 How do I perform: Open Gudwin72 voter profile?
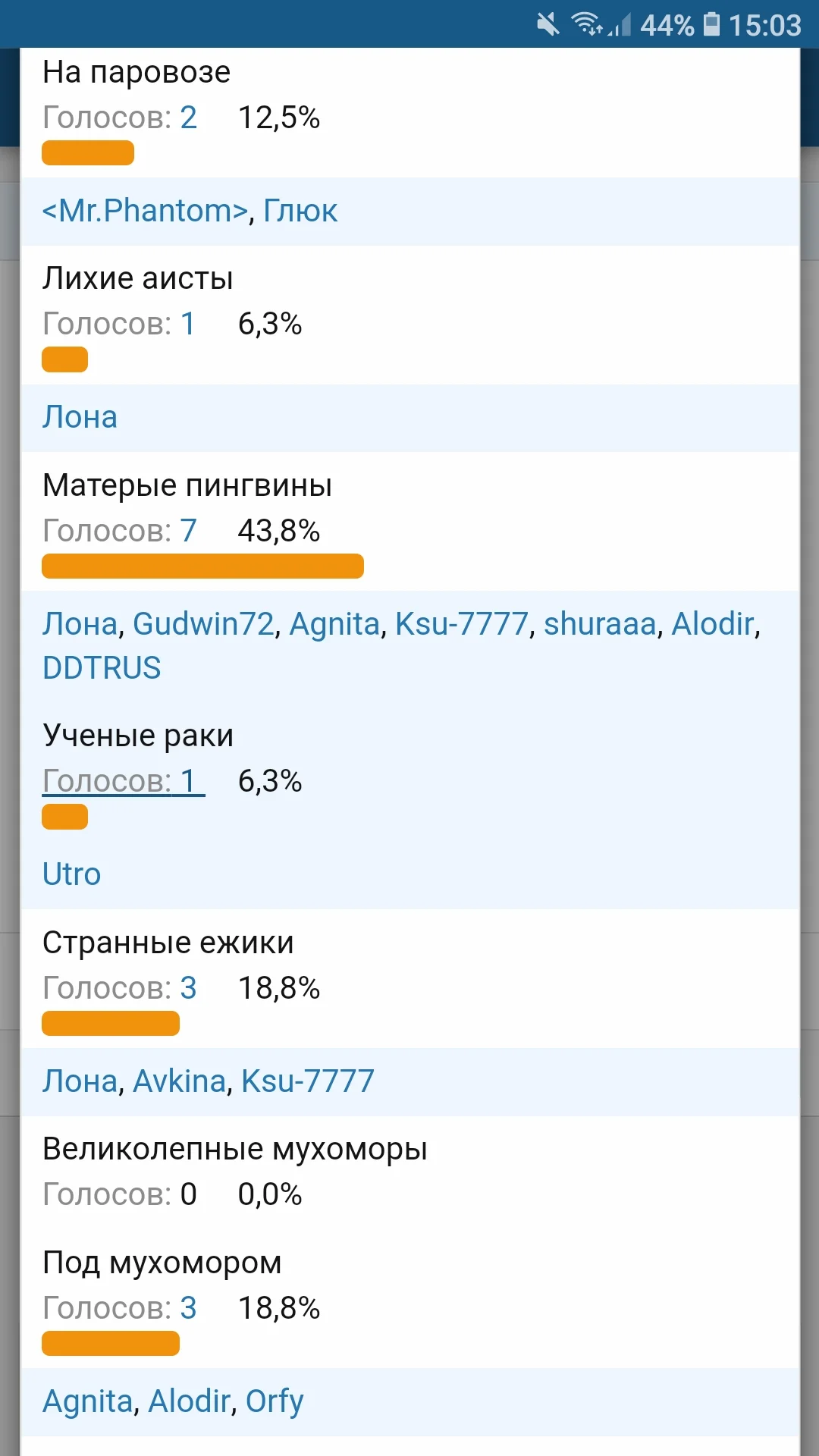point(203,624)
